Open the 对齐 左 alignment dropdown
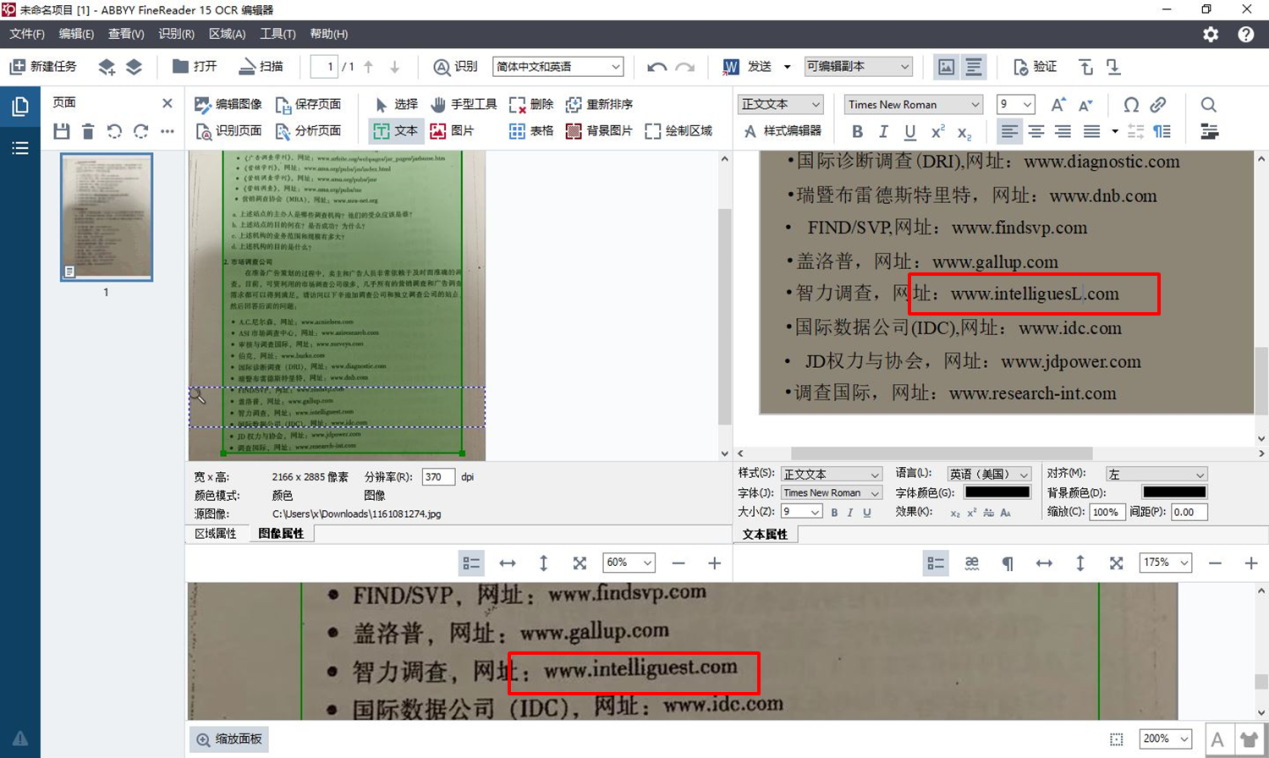The height and width of the screenshot is (758, 1269). coord(1156,474)
